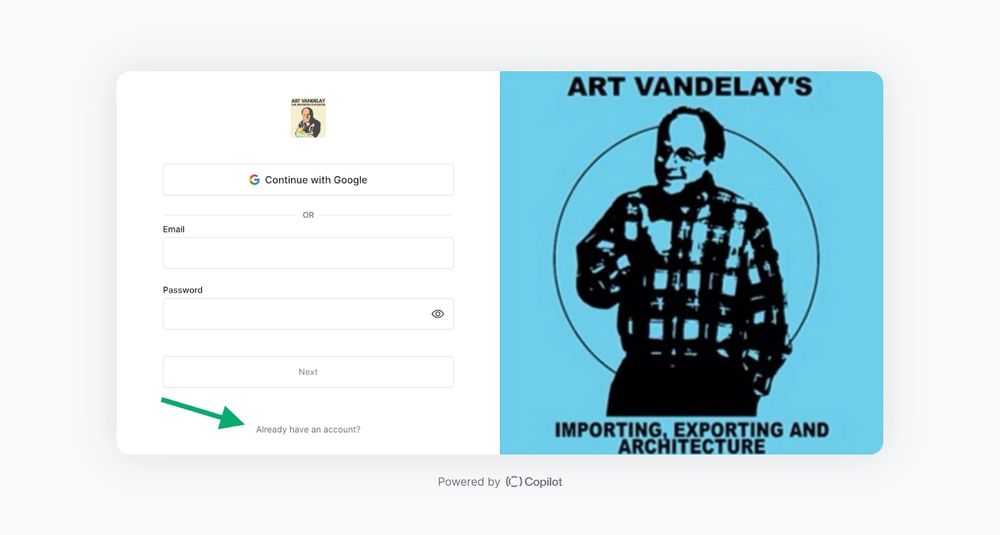Open the Powered by Copilot link
The width and height of the screenshot is (1000, 535).
coord(500,481)
